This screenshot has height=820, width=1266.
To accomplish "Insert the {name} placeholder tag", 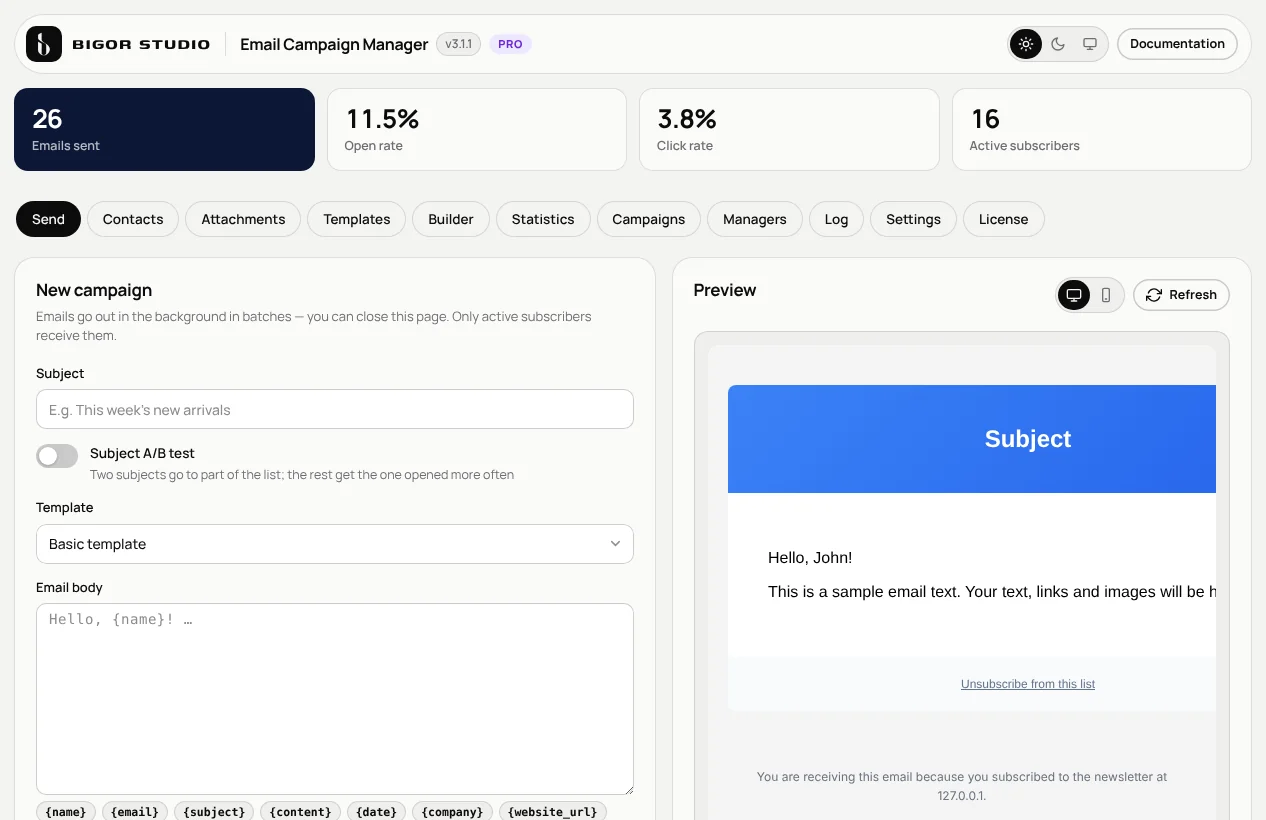I will 67,811.
